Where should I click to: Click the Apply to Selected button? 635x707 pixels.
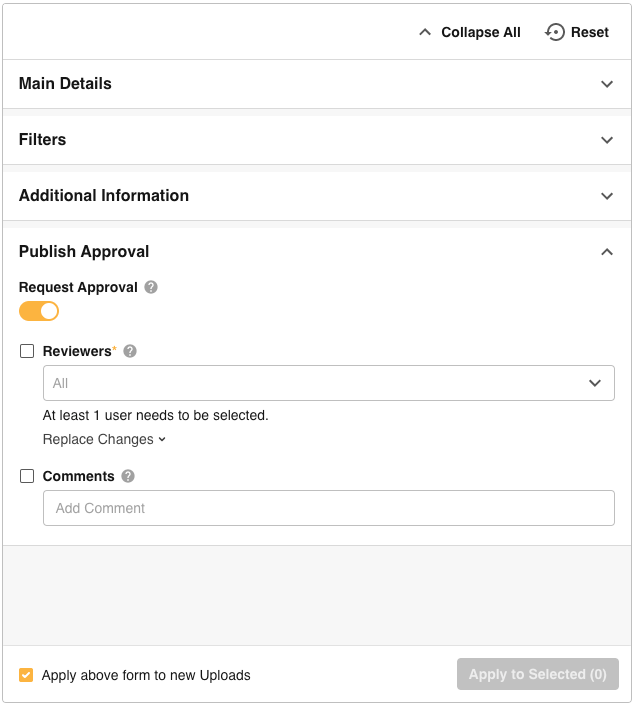537,674
